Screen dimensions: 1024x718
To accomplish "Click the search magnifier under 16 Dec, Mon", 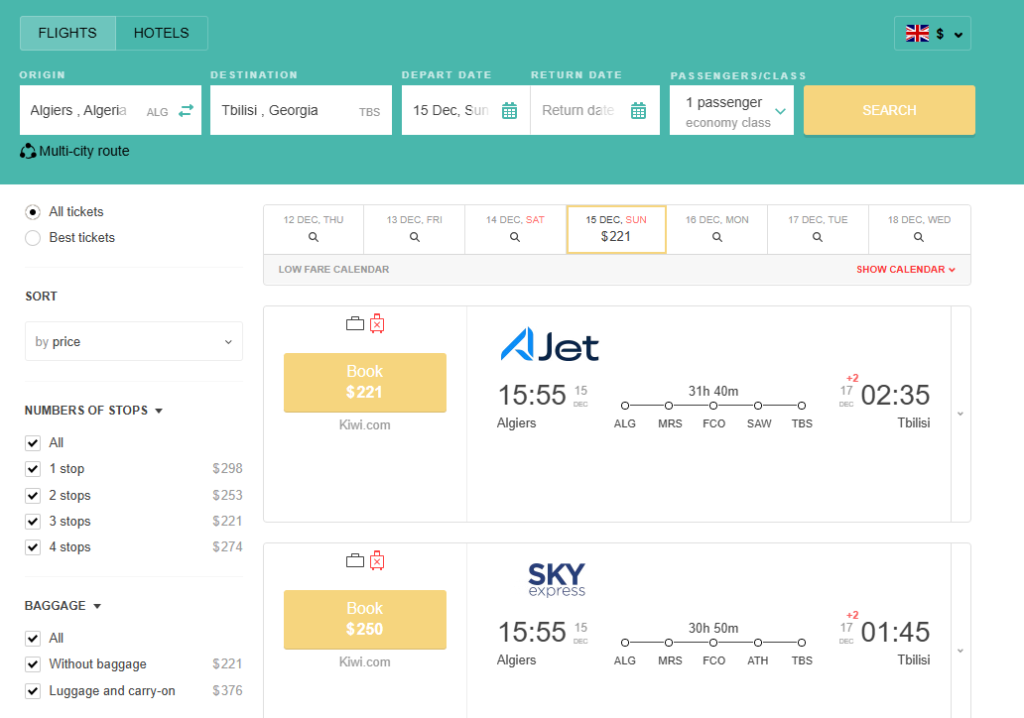I will (x=717, y=237).
